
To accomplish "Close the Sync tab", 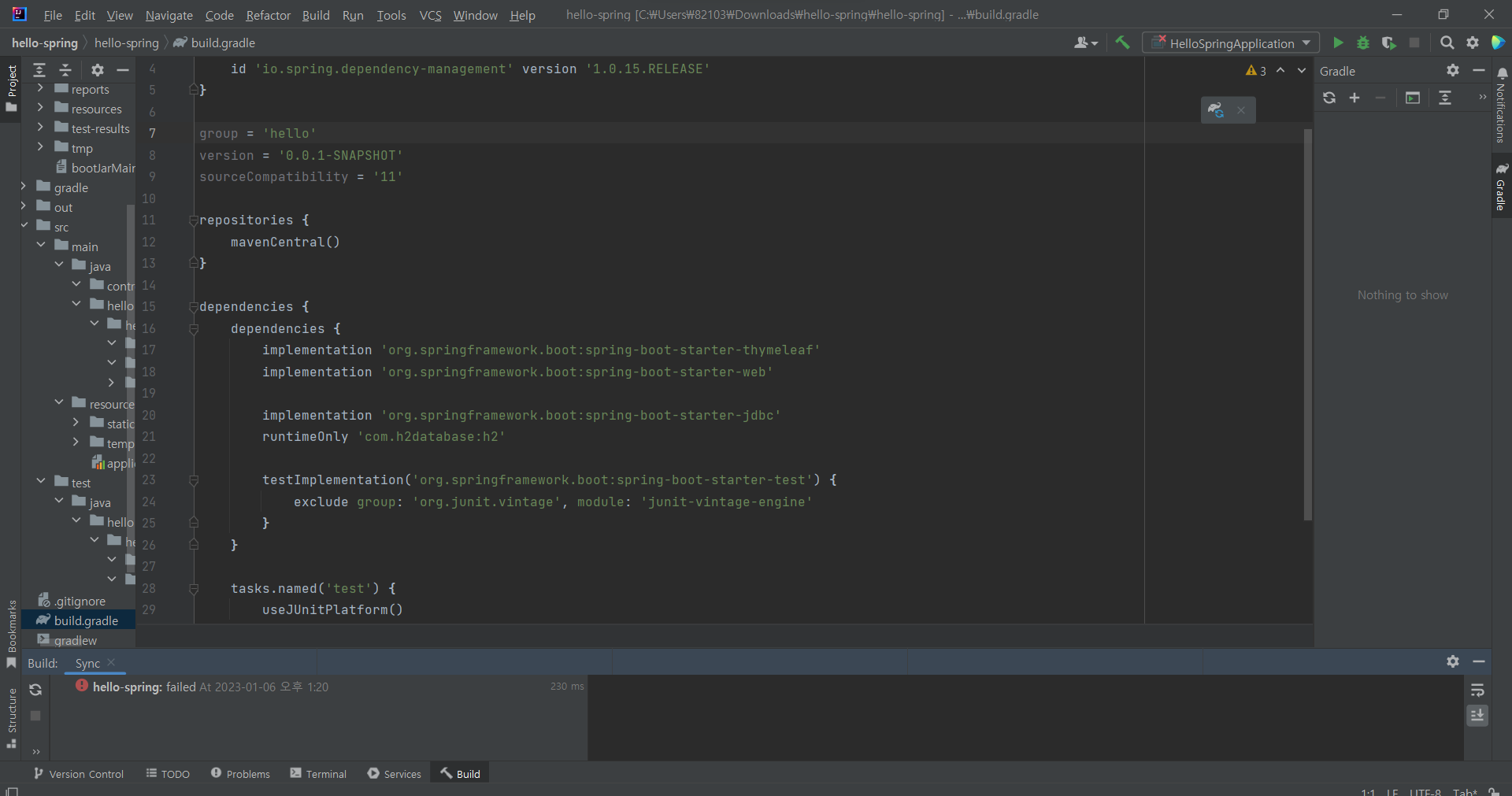I will [x=111, y=663].
